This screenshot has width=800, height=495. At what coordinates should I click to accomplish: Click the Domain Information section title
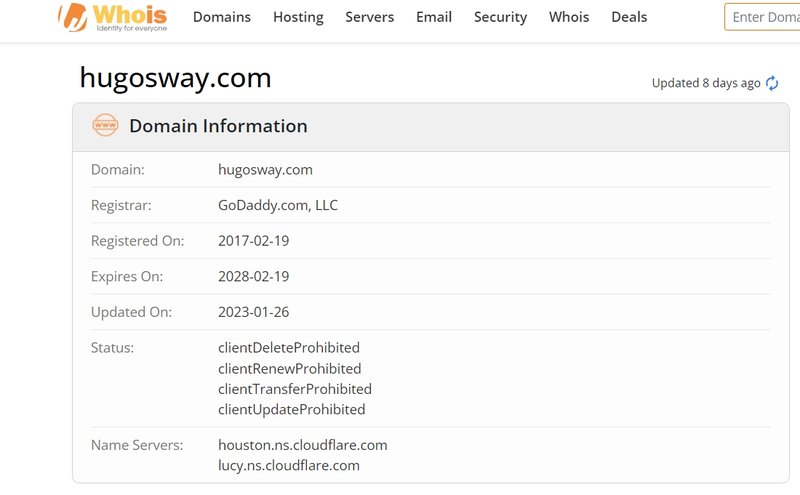pyautogui.click(x=218, y=126)
